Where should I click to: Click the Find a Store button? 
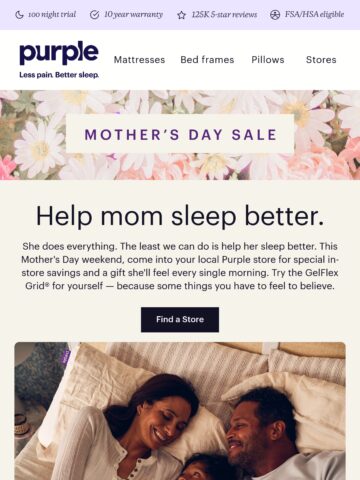(x=180, y=319)
